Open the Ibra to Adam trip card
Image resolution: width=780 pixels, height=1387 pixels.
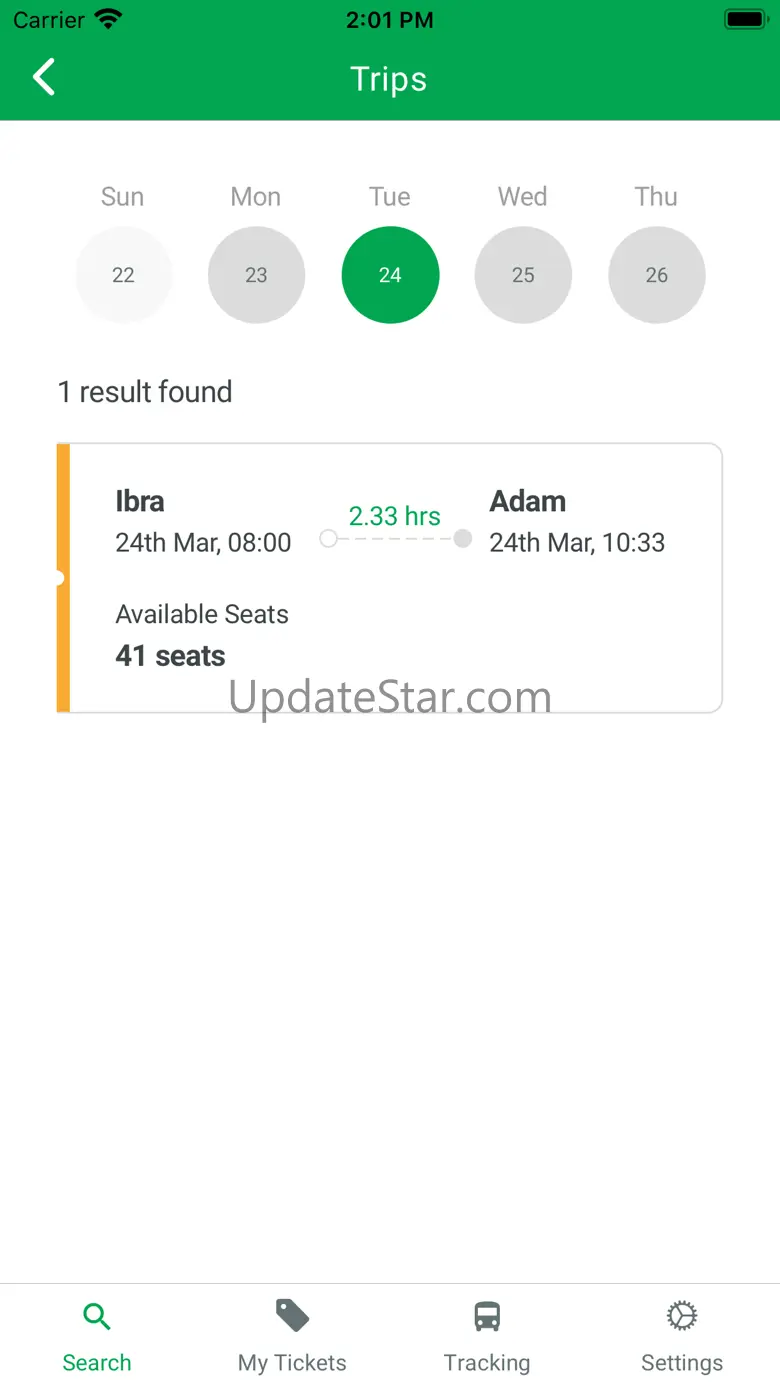389,578
